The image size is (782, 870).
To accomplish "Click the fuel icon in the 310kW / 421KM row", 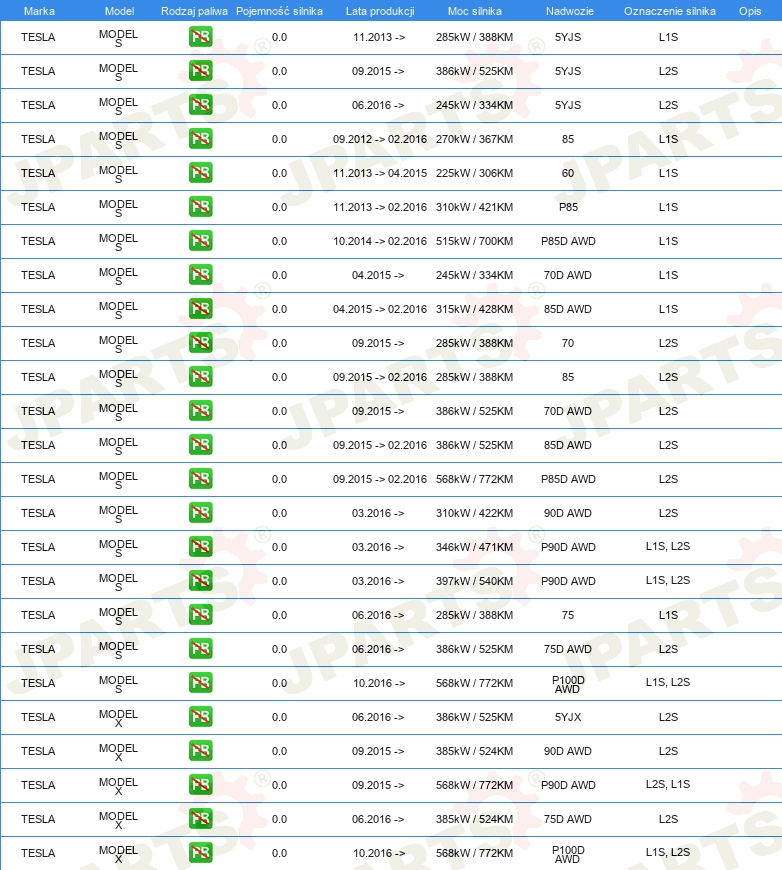I will coord(200,207).
